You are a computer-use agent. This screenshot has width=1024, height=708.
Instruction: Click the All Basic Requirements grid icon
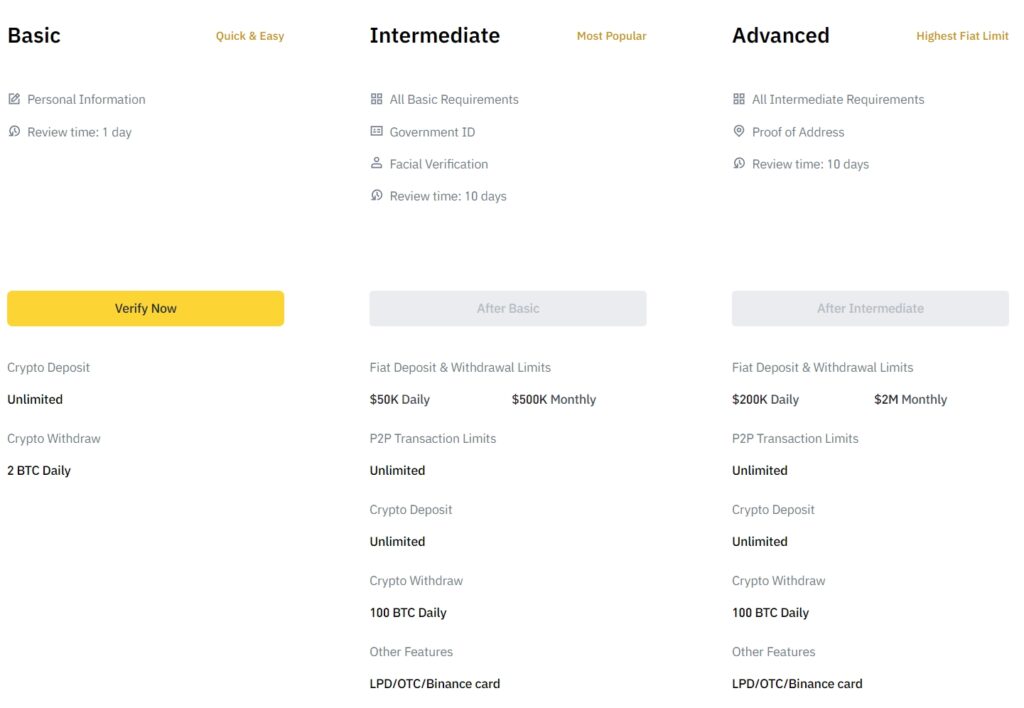point(376,99)
